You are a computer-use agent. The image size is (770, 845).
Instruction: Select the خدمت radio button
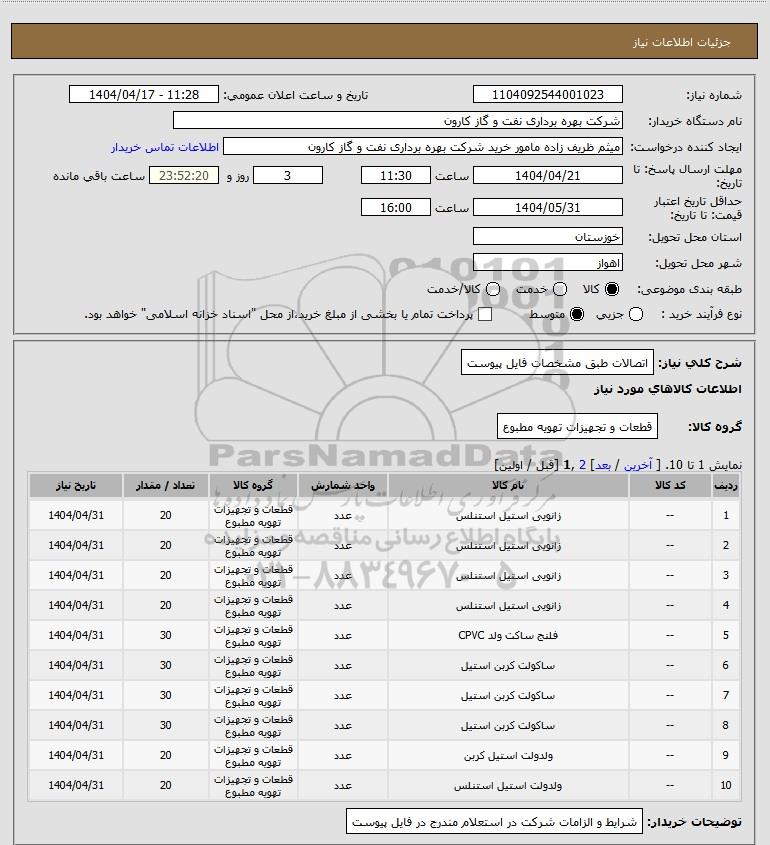(x=560, y=289)
